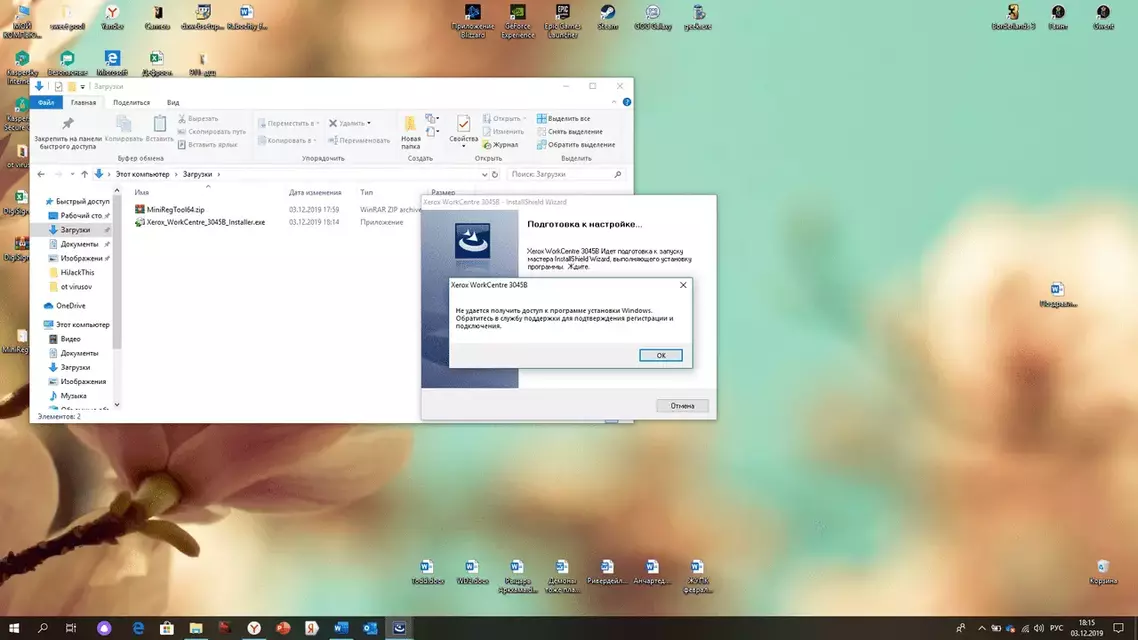Image resolution: width=1138 pixels, height=640 pixels.
Task: Select OneDrive in the navigation pane
Action: pos(65,306)
